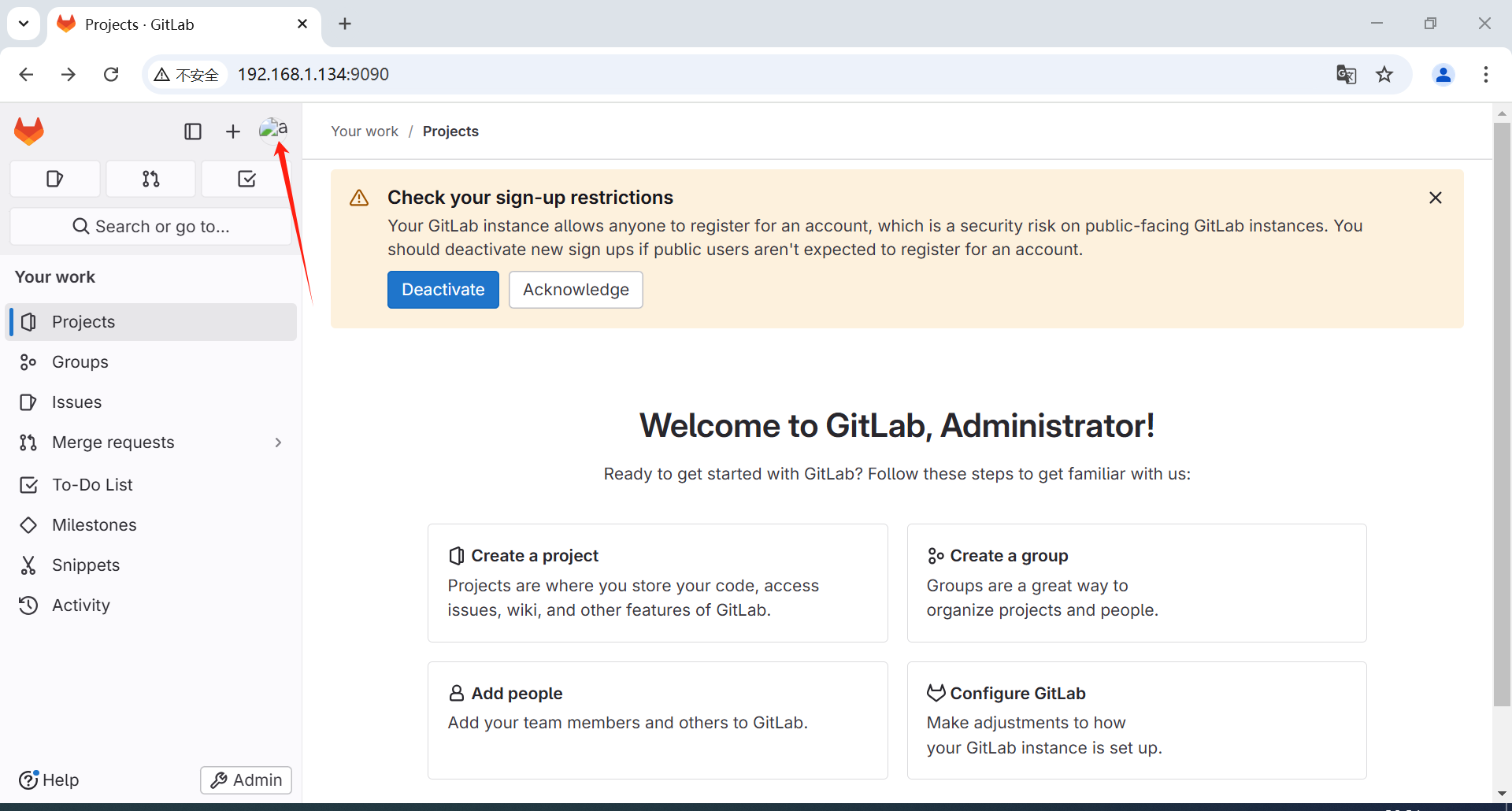
Task: Deactivate new sign ups
Action: pyautogui.click(x=443, y=290)
